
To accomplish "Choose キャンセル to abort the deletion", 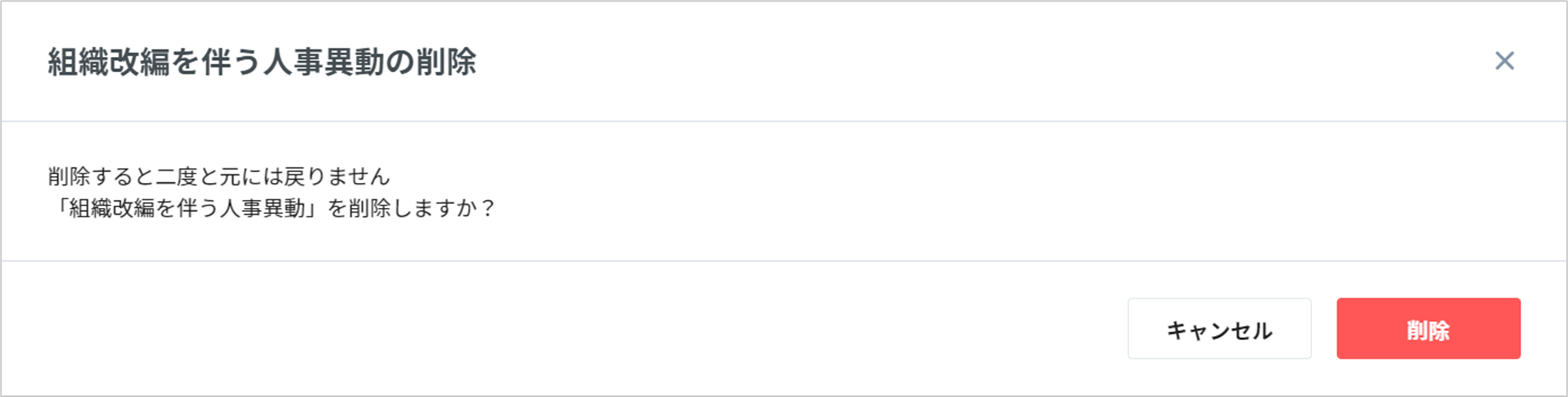I will coord(1219,329).
